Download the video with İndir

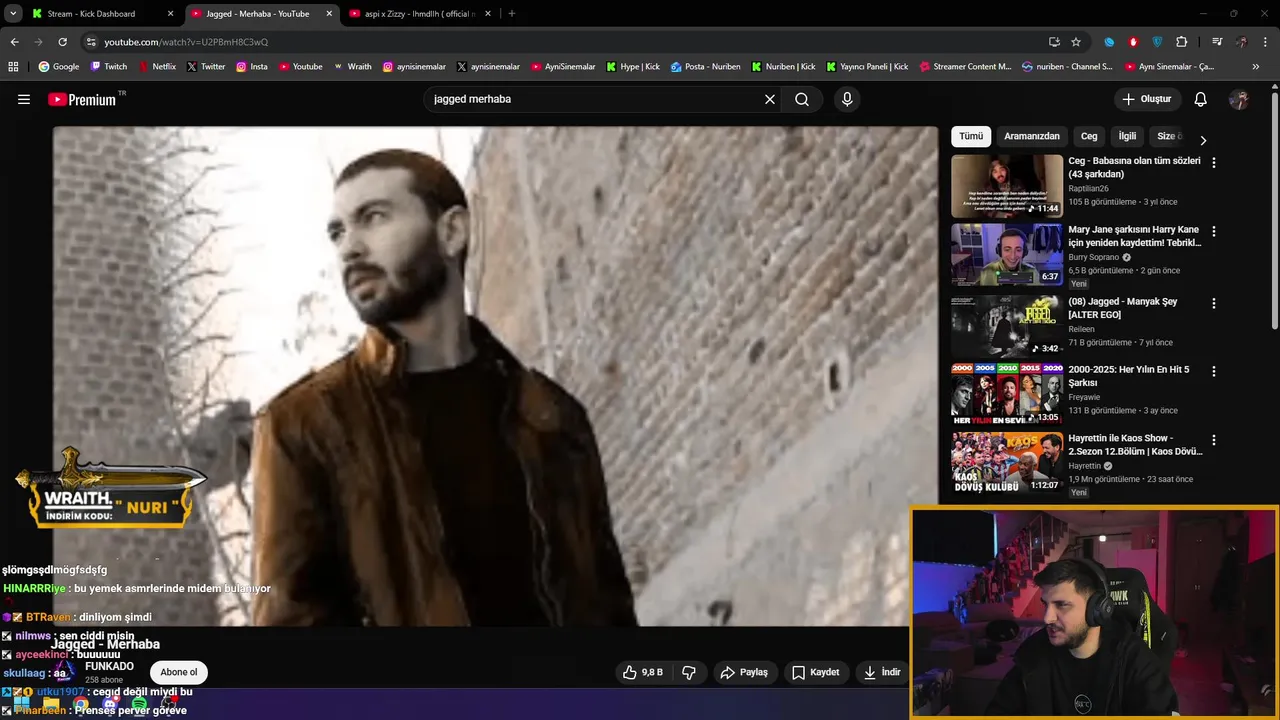click(882, 672)
